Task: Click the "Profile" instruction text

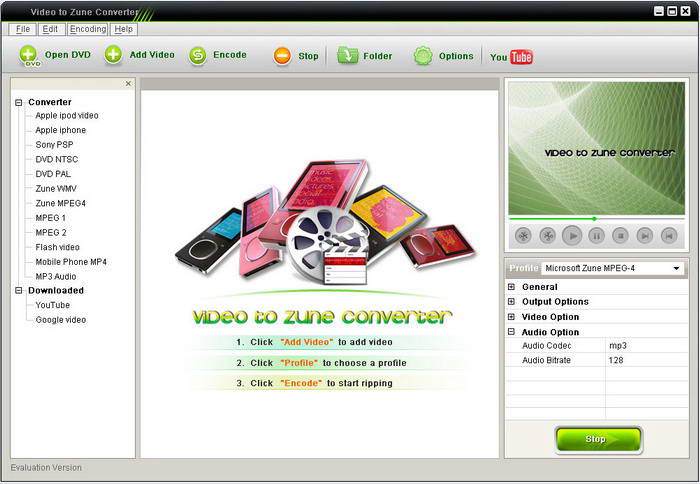Action: click(x=299, y=363)
